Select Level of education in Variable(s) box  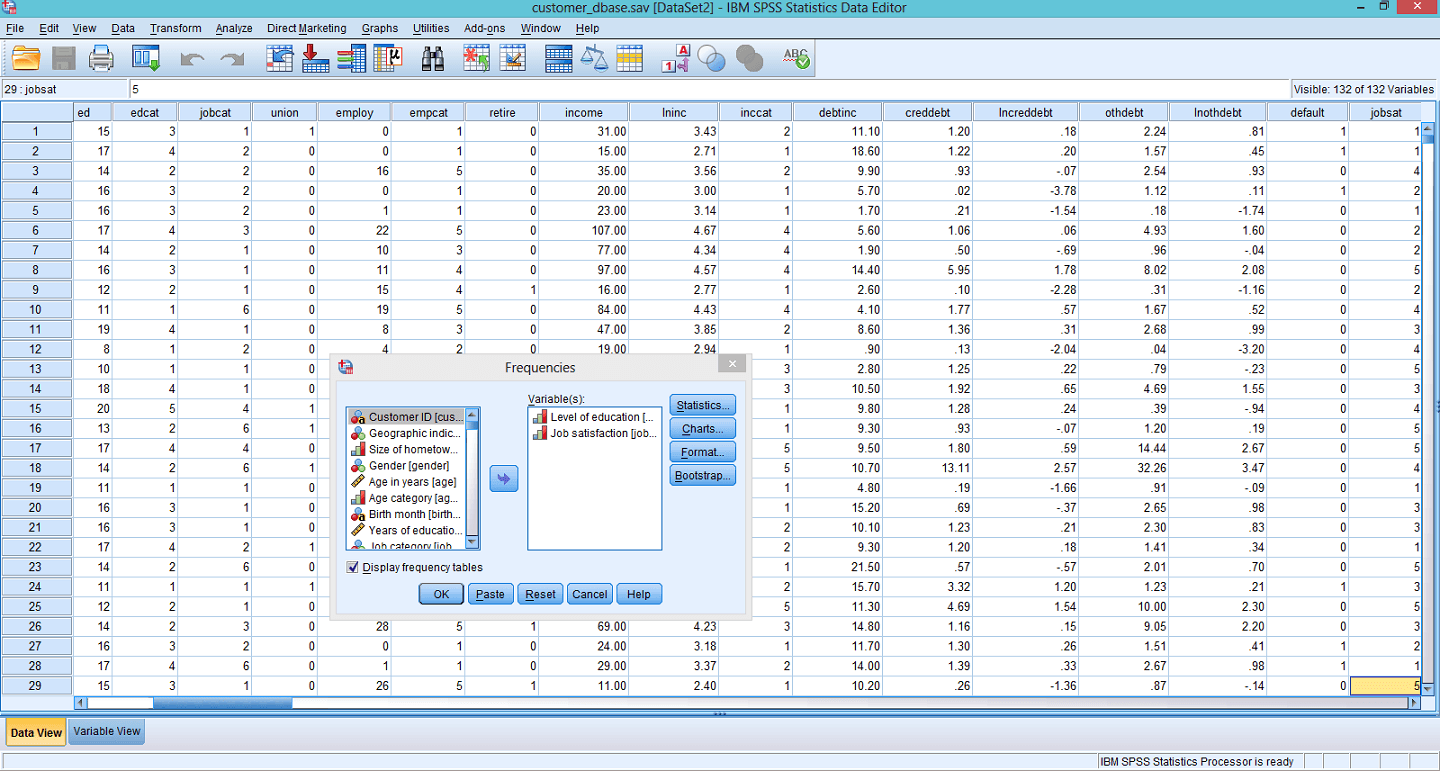point(594,417)
